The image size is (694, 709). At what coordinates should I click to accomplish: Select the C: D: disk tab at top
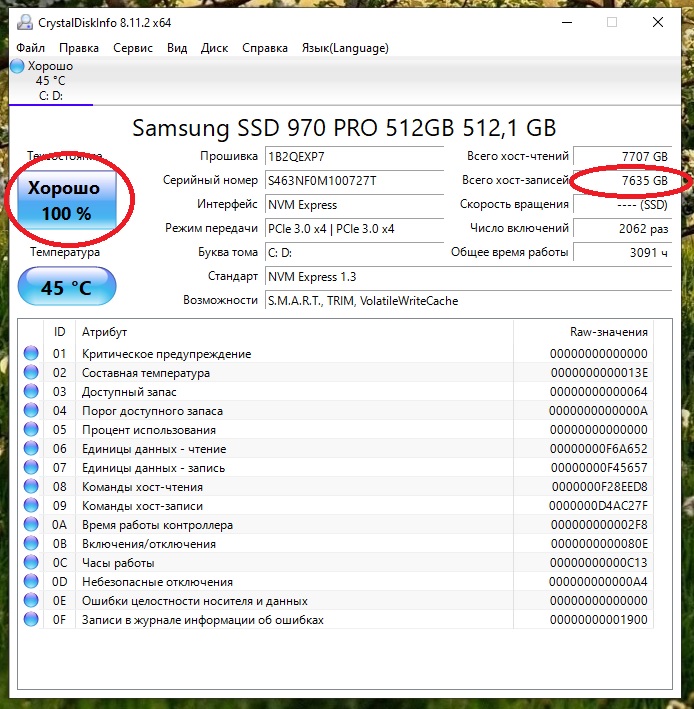51,81
